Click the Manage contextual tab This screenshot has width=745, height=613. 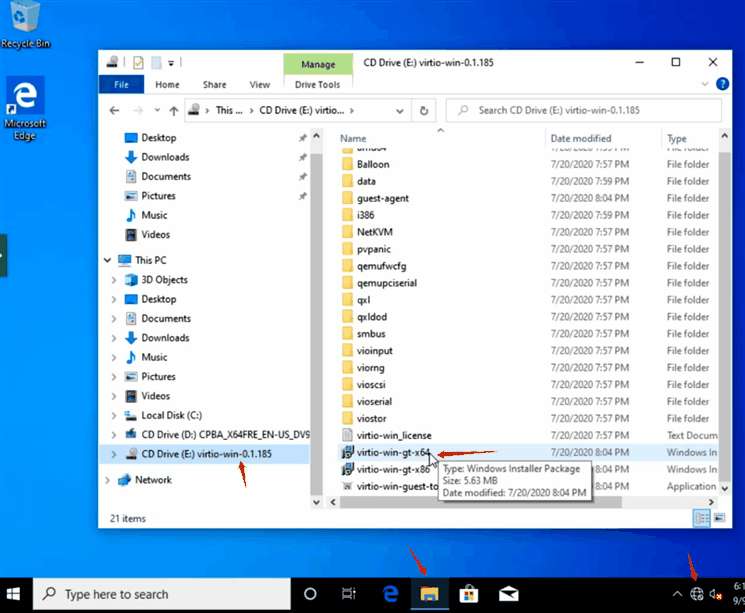click(x=318, y=64)
